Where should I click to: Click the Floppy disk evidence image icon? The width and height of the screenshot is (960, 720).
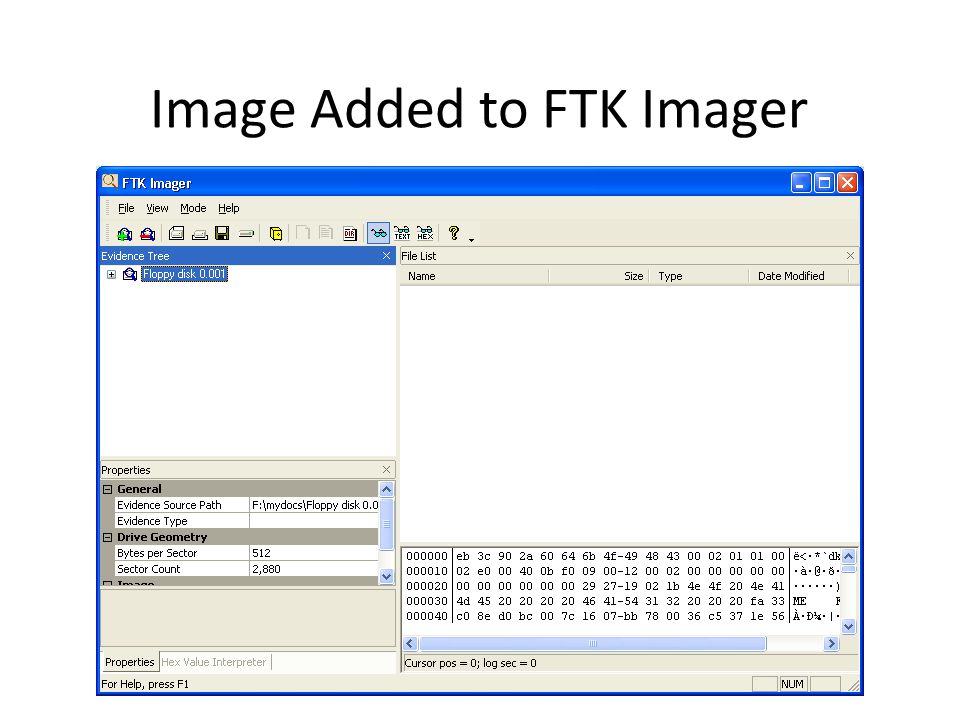click(130, 274)
